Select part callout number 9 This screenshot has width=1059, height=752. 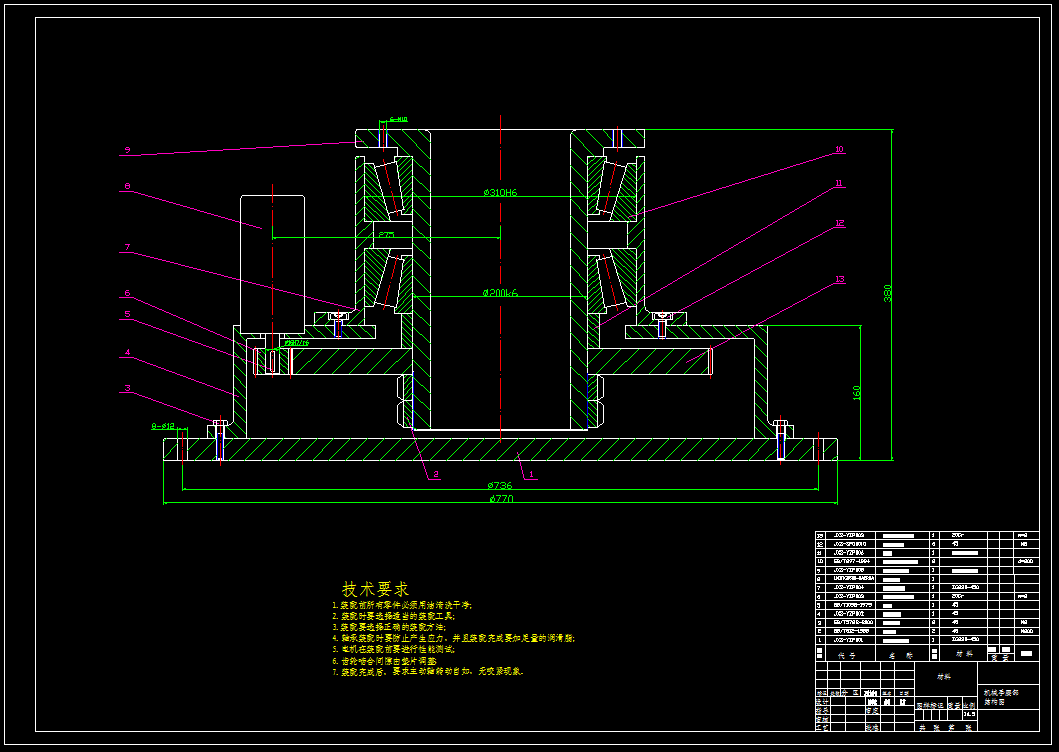click(127, 150)
